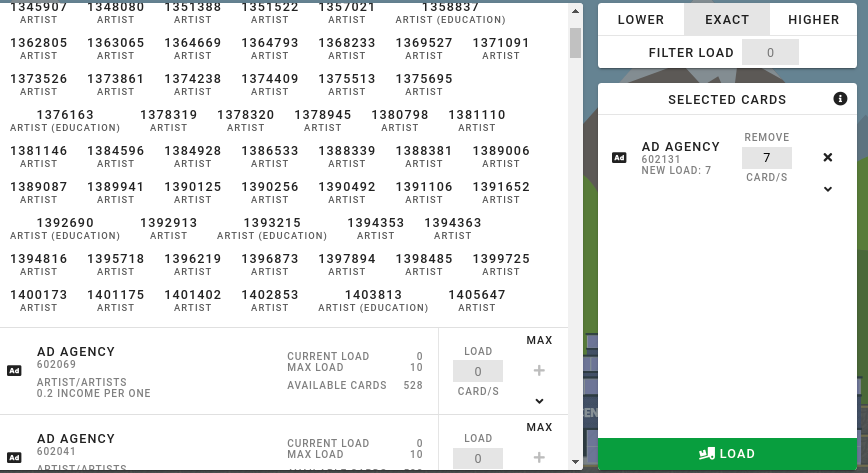Image resolution: width=868 pixels, height=473 pixels.
Task: Select artist card 1368233
Action: pos(347,48)
